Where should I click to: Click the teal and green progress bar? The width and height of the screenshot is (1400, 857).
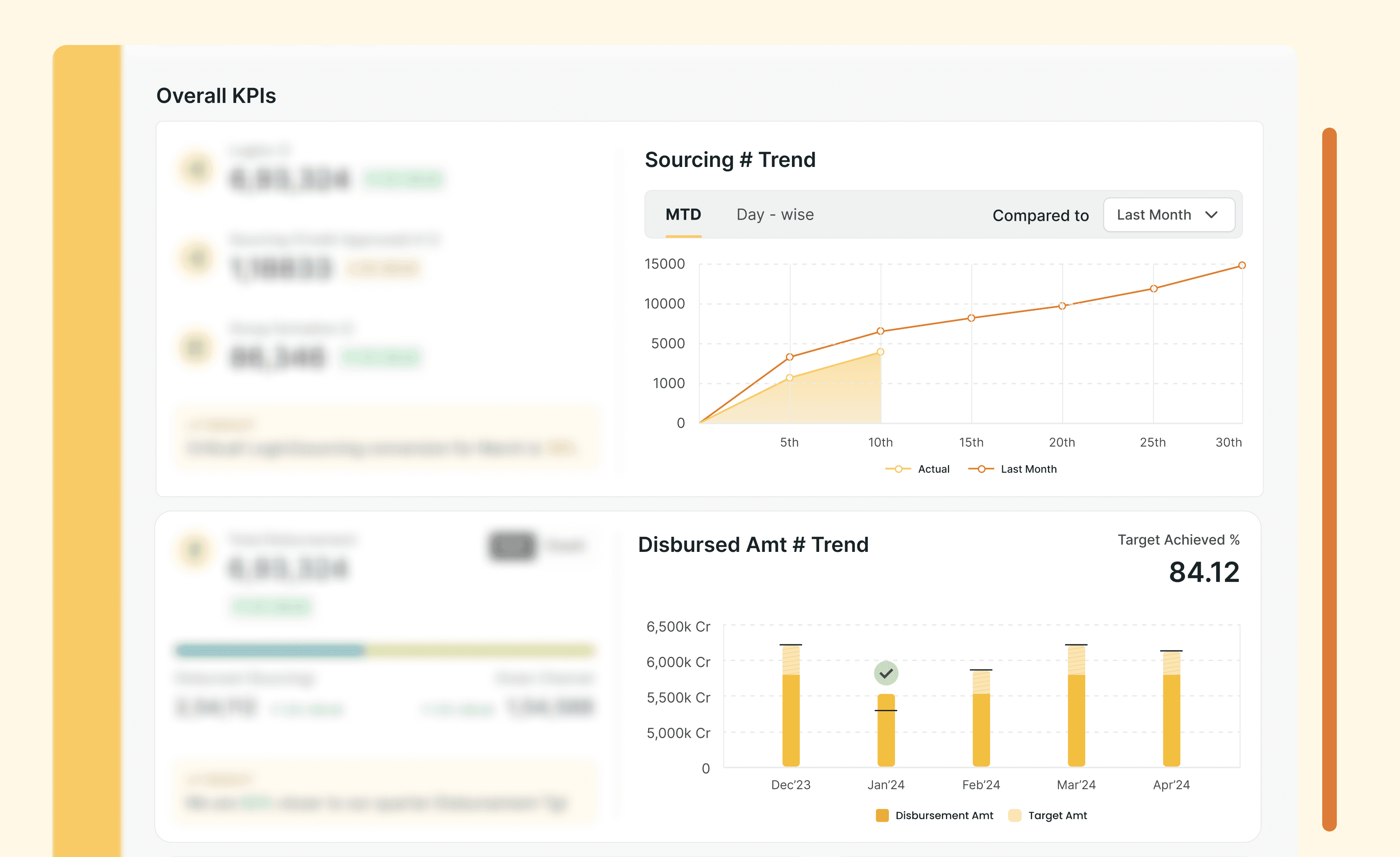coord(385,650)
